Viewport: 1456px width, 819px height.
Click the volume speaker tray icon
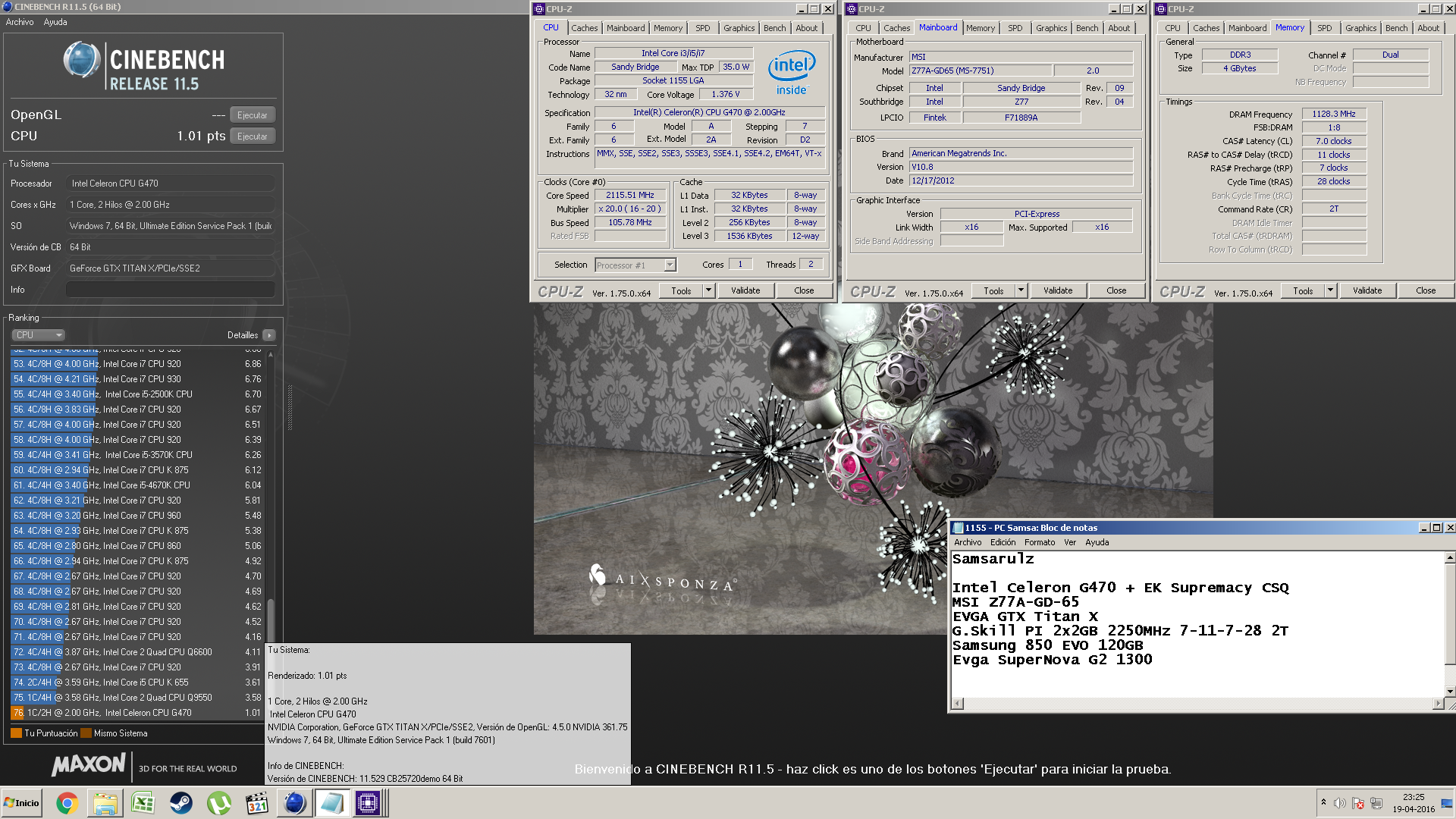(x=1340, y=803)
